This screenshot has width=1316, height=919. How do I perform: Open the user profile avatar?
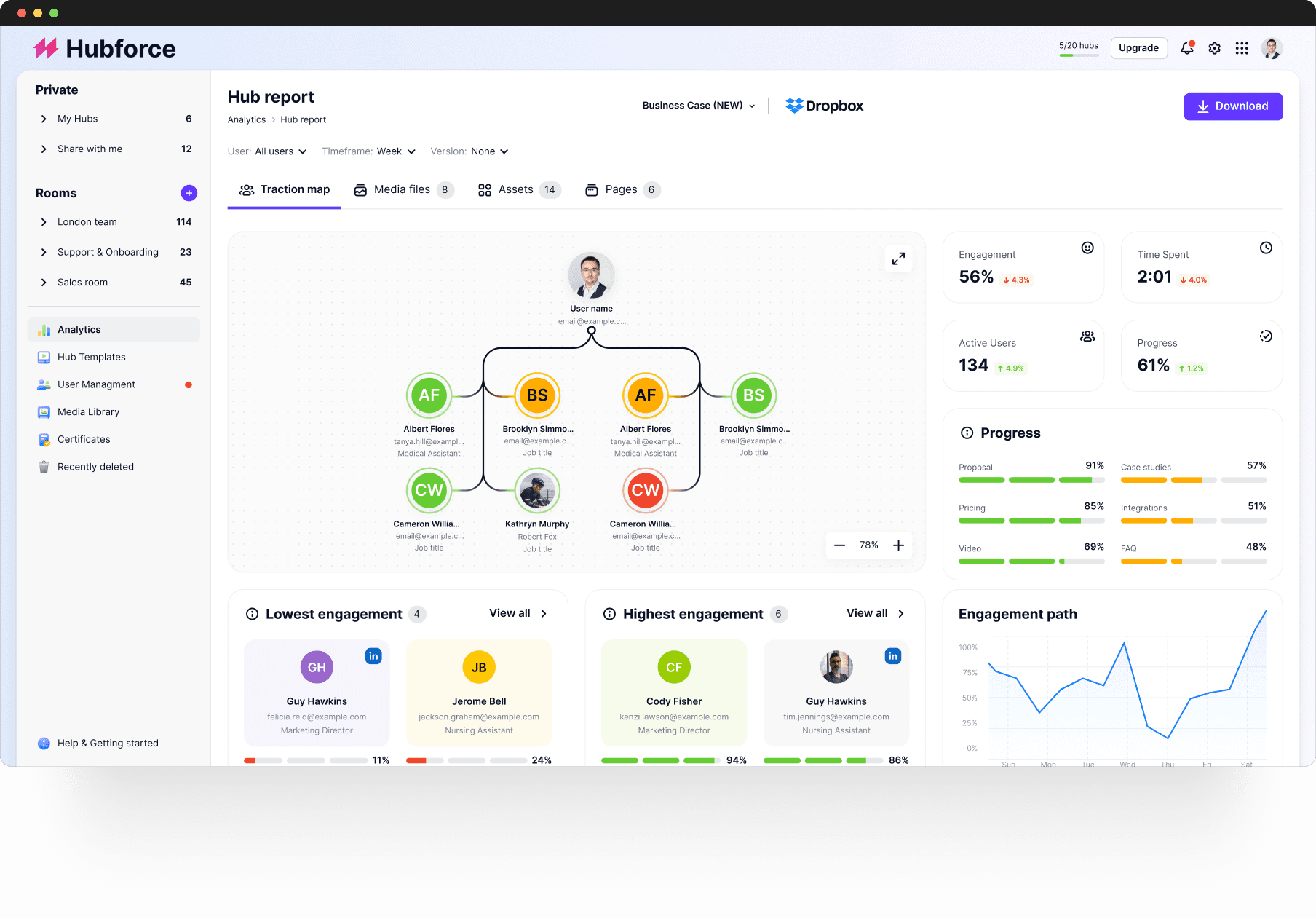[1272, 48]
